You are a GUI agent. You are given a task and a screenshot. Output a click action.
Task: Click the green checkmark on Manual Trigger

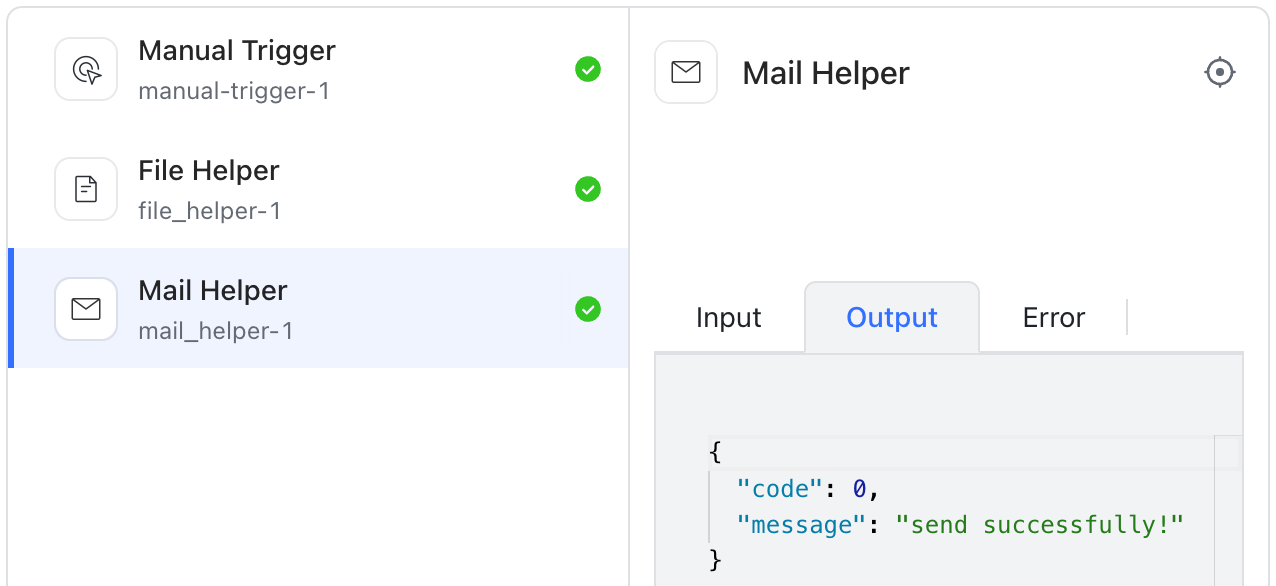point(588,69)
